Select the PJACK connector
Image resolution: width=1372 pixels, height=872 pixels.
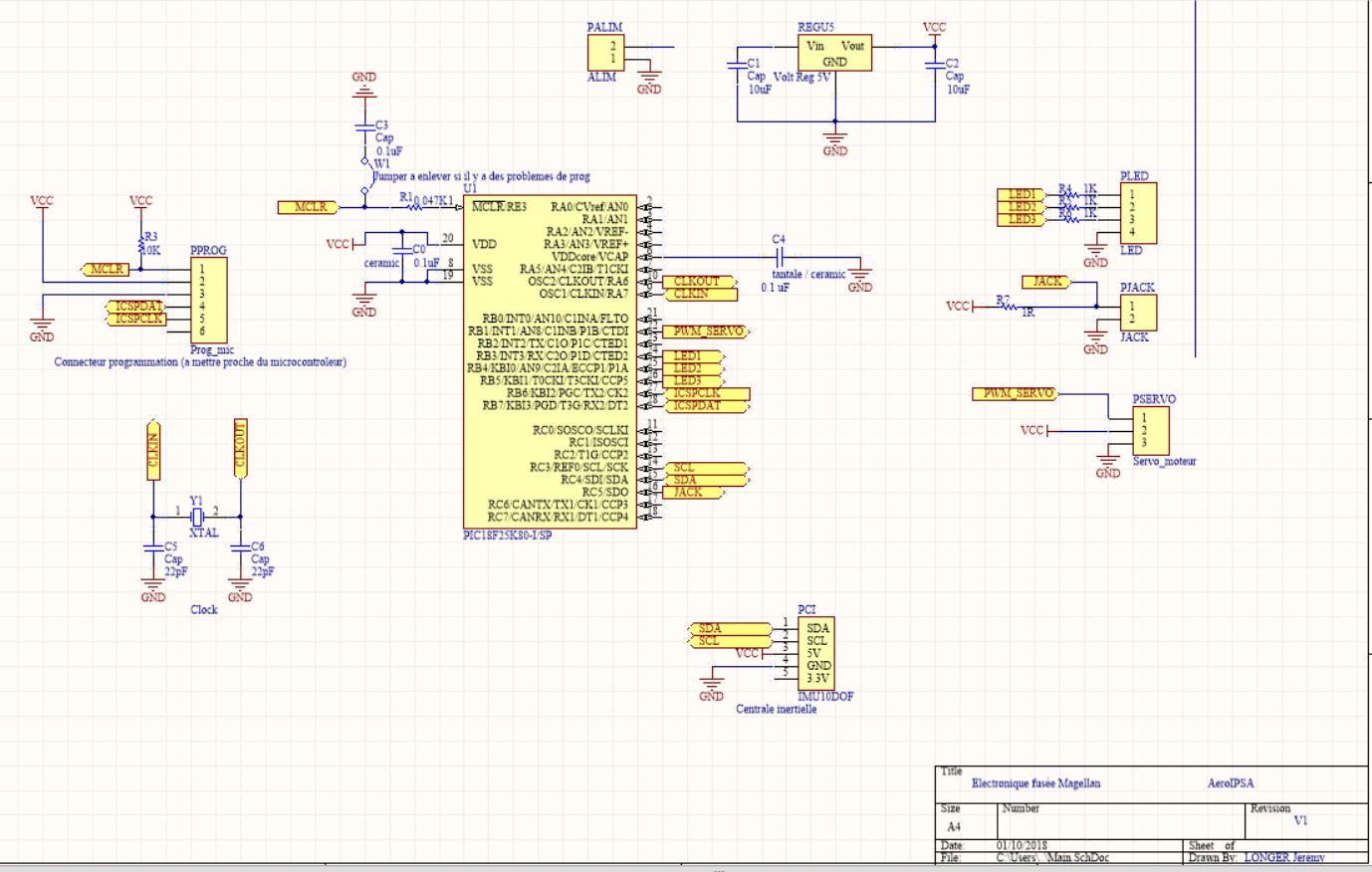[1138, 313]
